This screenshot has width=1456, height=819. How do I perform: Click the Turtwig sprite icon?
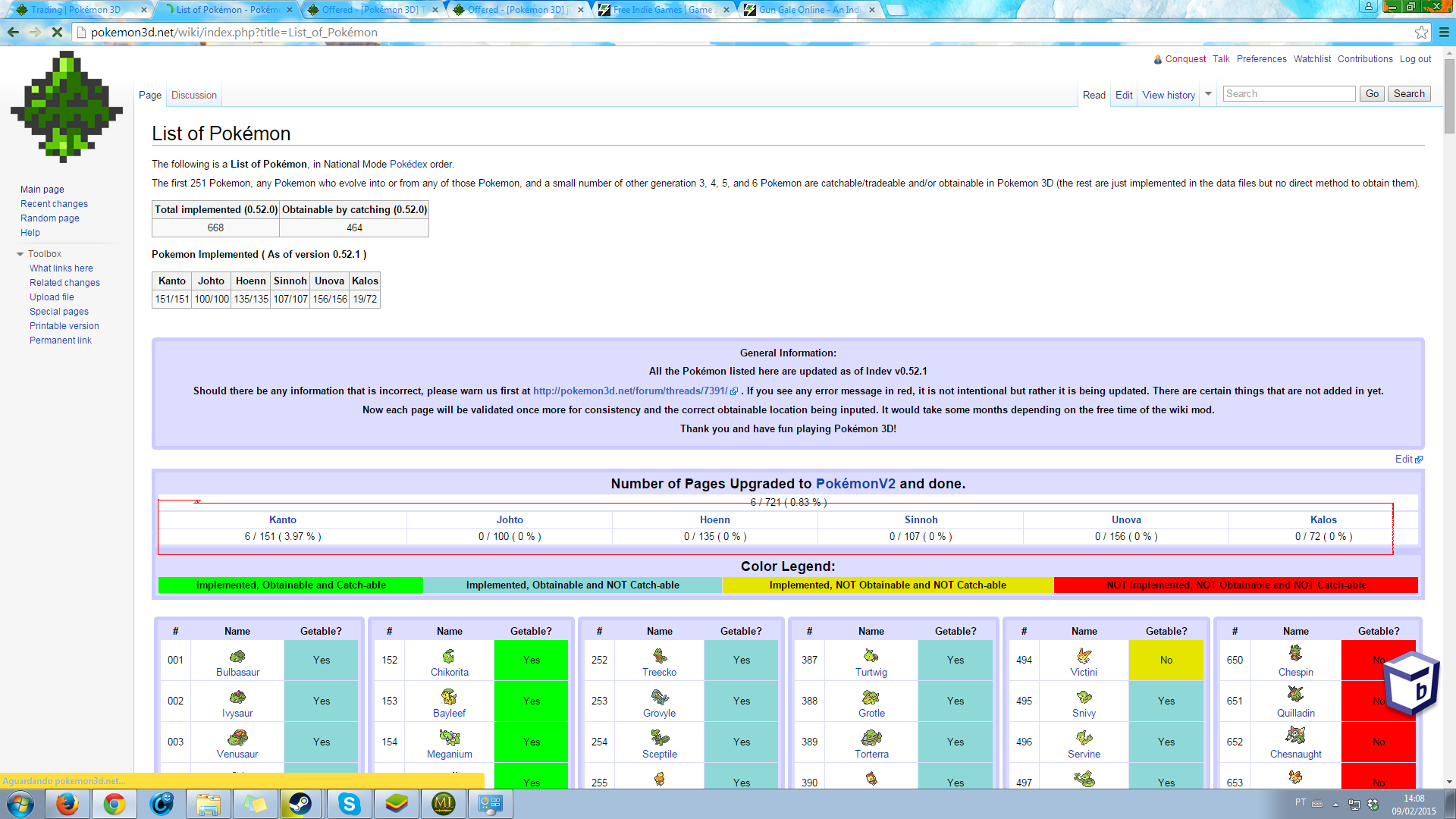(x=871, y=656)
